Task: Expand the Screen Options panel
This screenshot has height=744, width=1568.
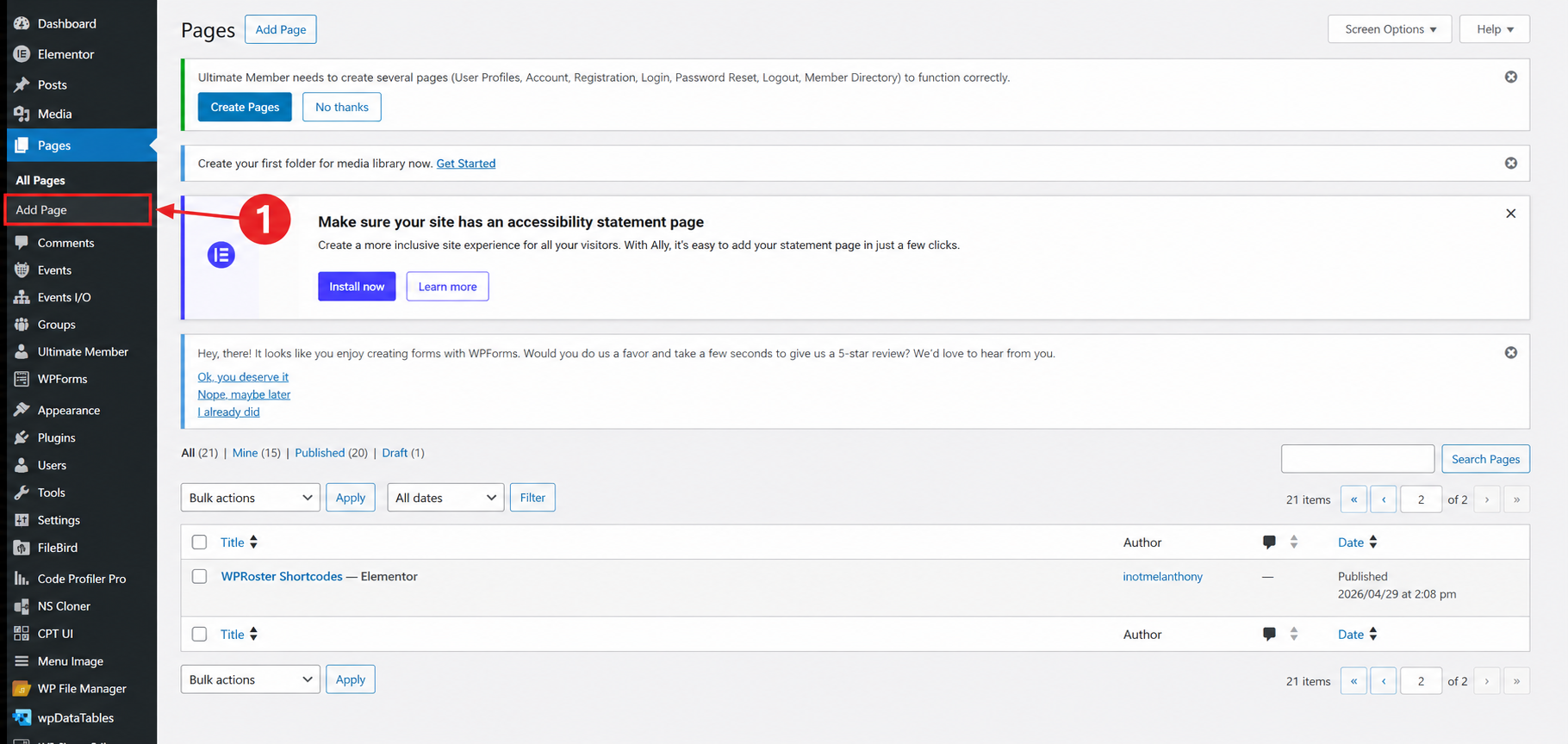Action: point(1390,29)
